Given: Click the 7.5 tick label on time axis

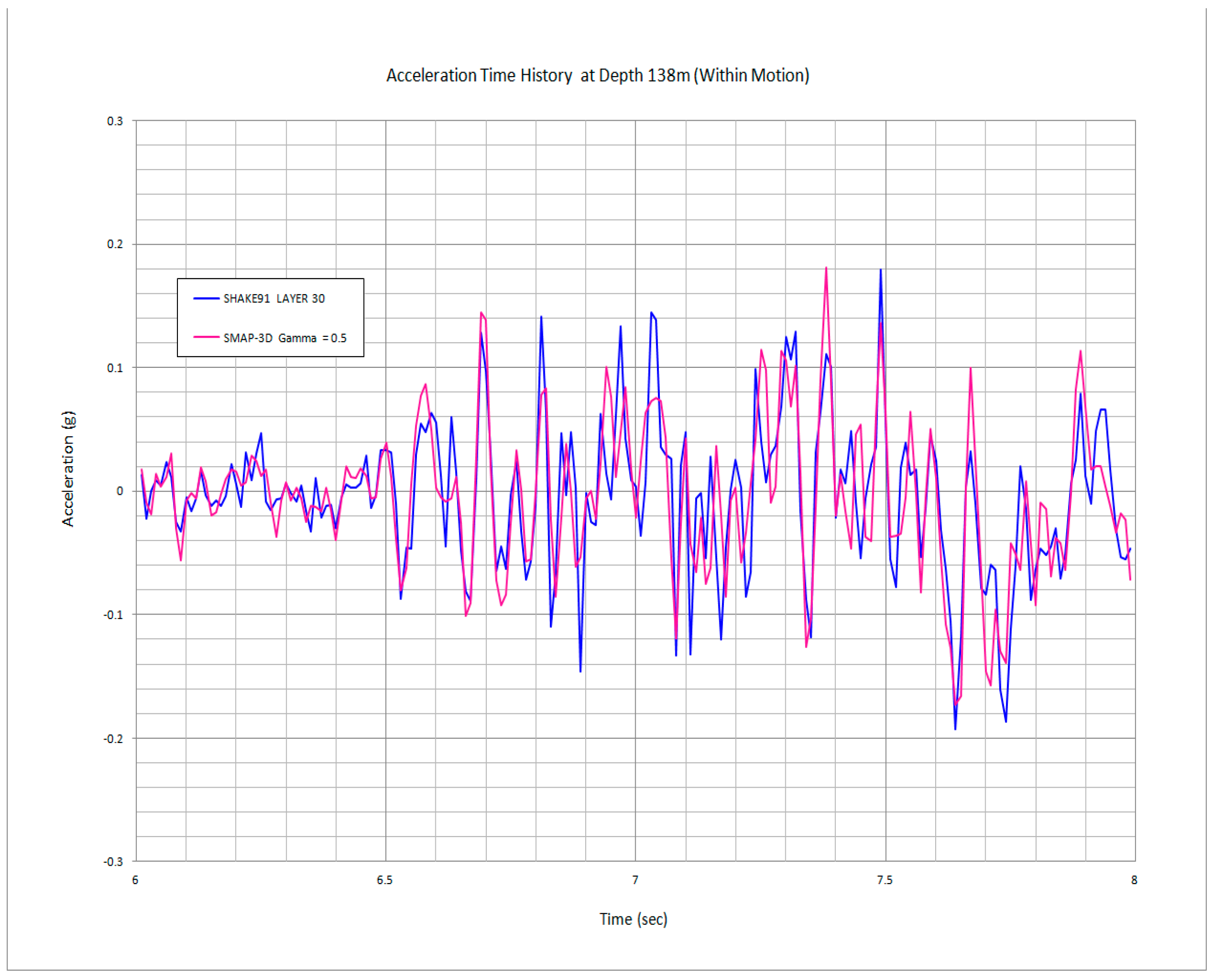Looking at the screenshot, I should pos(885,880).
